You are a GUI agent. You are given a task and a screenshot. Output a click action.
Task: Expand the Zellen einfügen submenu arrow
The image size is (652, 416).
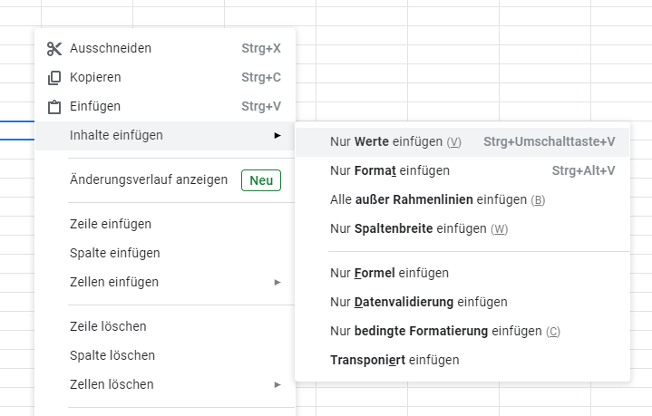[x=277, y=282]
